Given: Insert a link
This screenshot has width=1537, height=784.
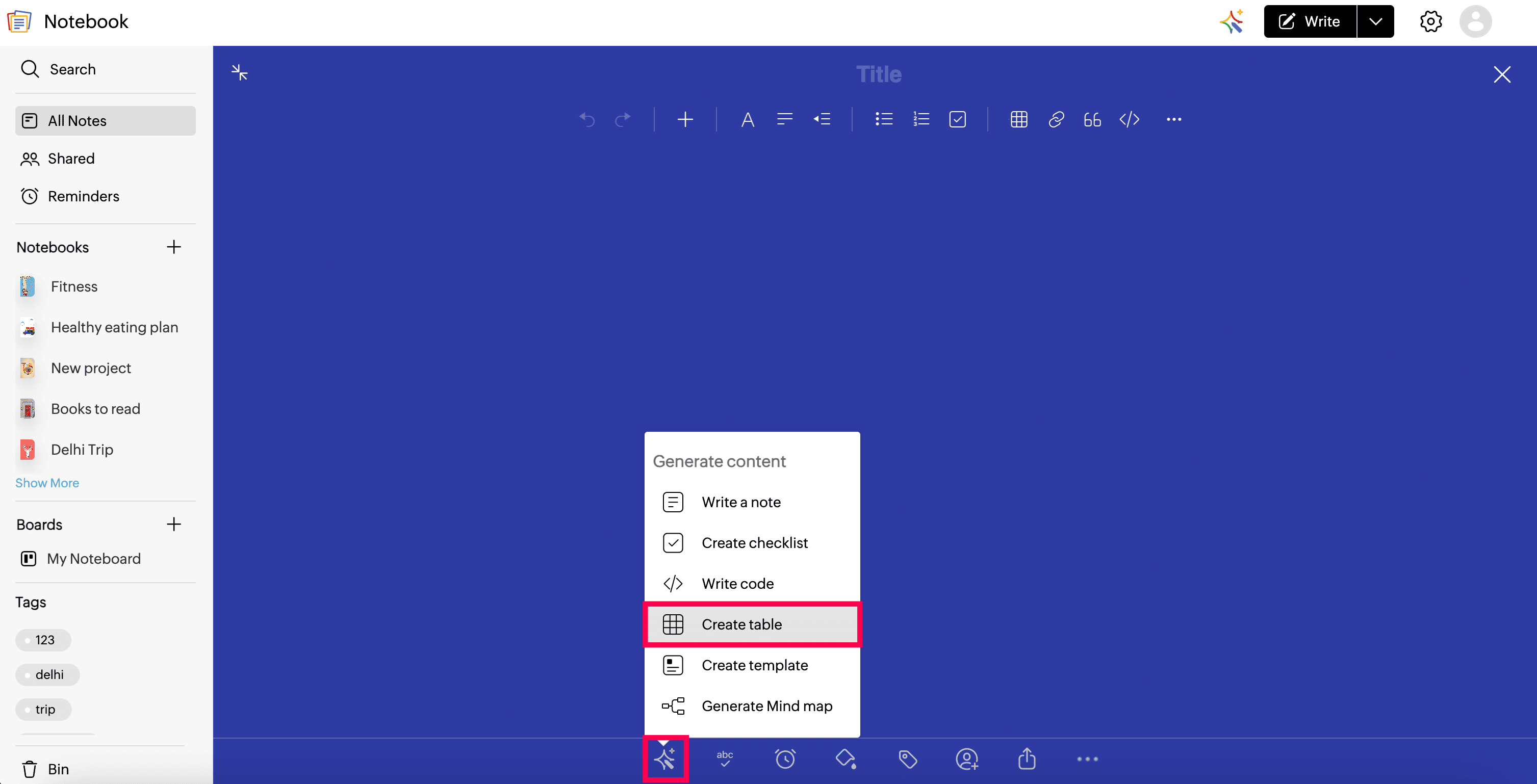Looking at the screenshot, I should coord(1056,119).
